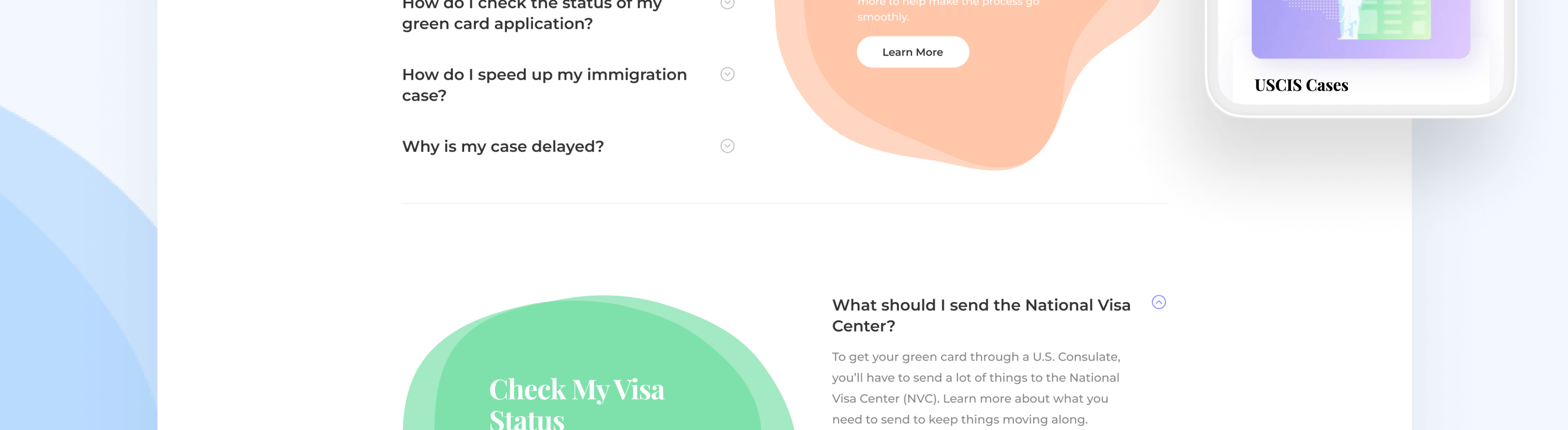Click chevron beside speed up immigration case

coord(727,74)
